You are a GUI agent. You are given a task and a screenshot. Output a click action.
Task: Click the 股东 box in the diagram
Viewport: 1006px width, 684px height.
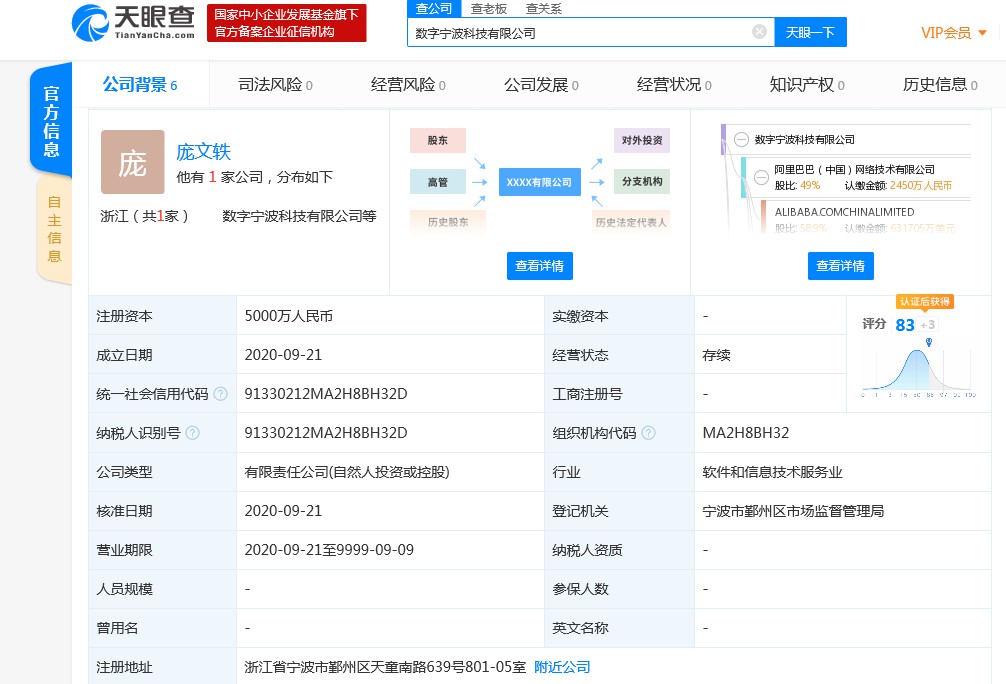click(x=438, y=140)
